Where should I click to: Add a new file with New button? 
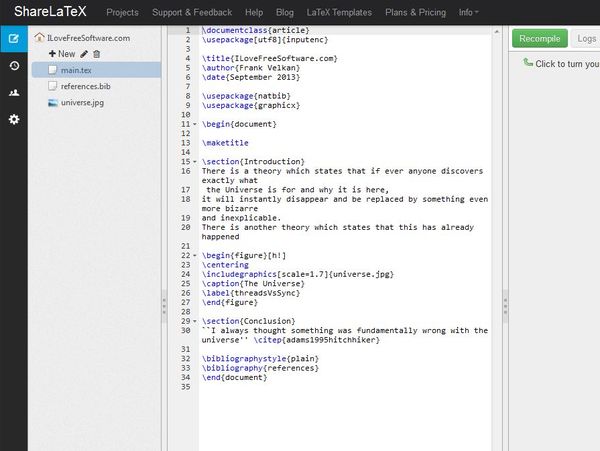click(x=61, y=54)
